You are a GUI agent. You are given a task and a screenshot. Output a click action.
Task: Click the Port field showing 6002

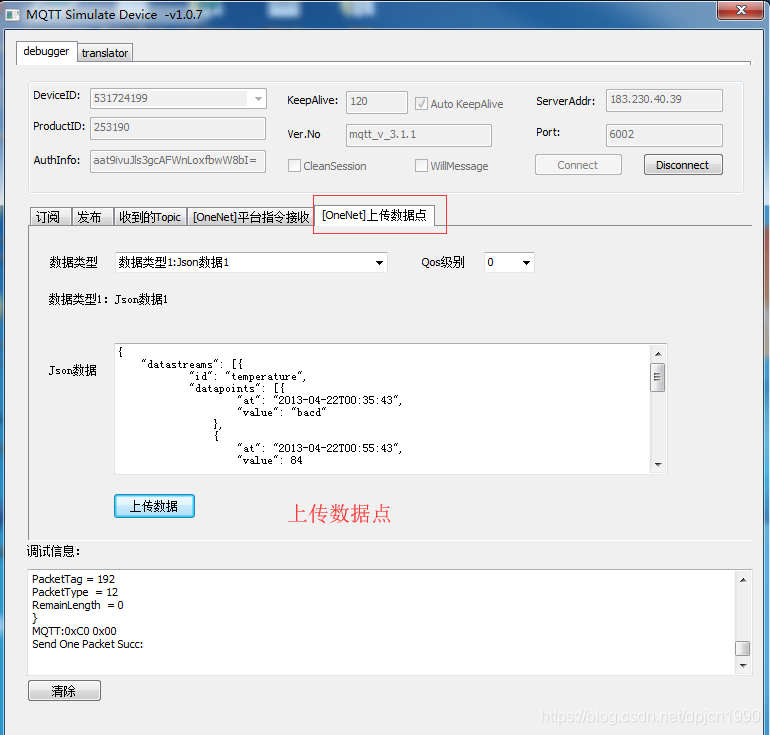tap(664, 135)
